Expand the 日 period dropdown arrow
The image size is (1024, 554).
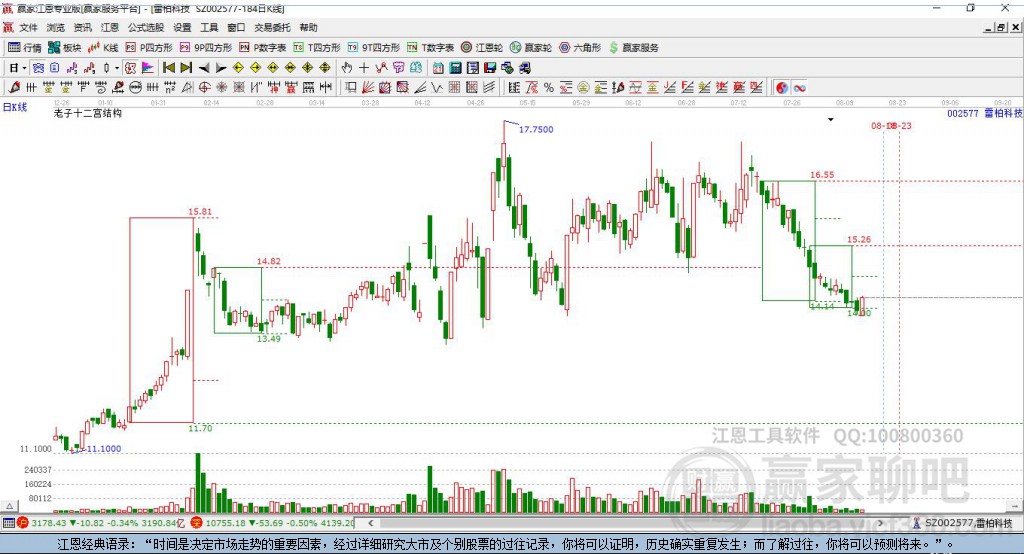pos(24,68)
